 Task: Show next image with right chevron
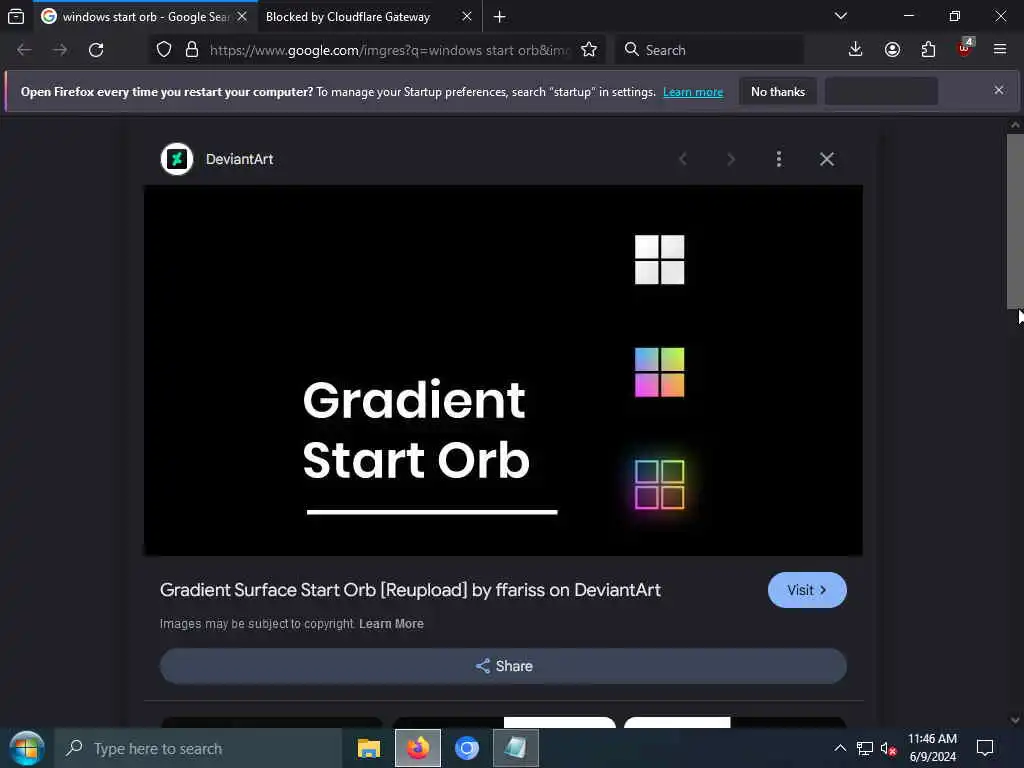point(731,159)
